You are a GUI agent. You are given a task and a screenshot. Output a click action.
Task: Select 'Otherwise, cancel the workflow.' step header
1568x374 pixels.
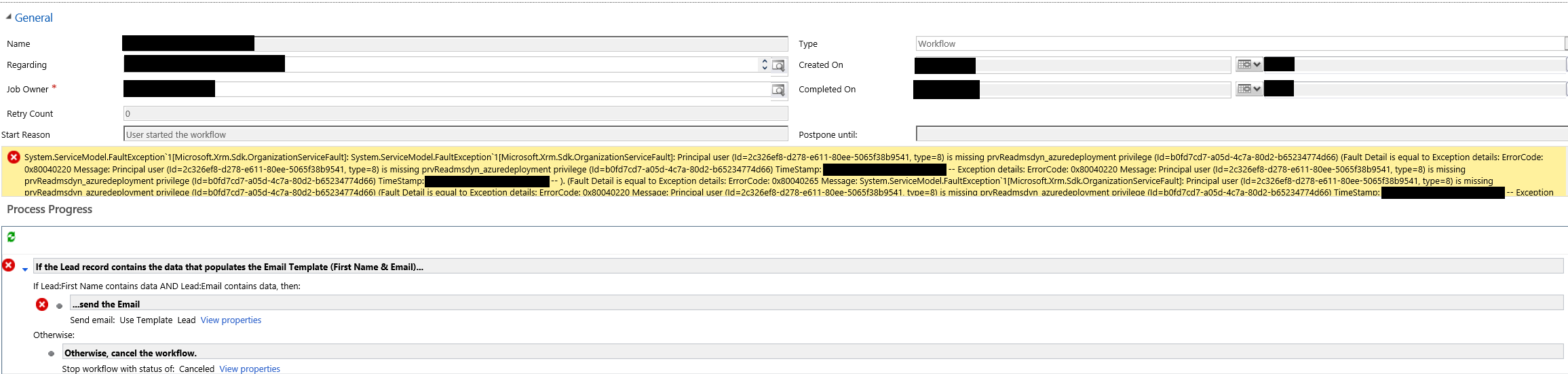point(813,353)
